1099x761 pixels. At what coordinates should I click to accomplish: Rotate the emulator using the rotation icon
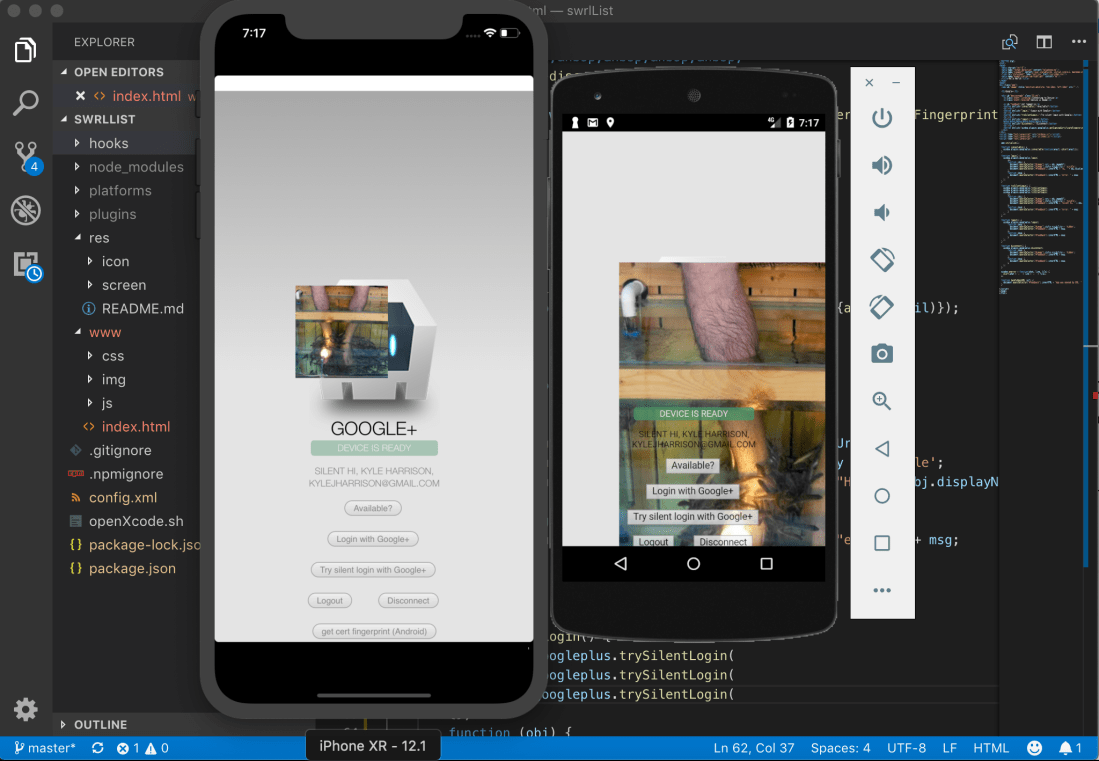point(881,259)
